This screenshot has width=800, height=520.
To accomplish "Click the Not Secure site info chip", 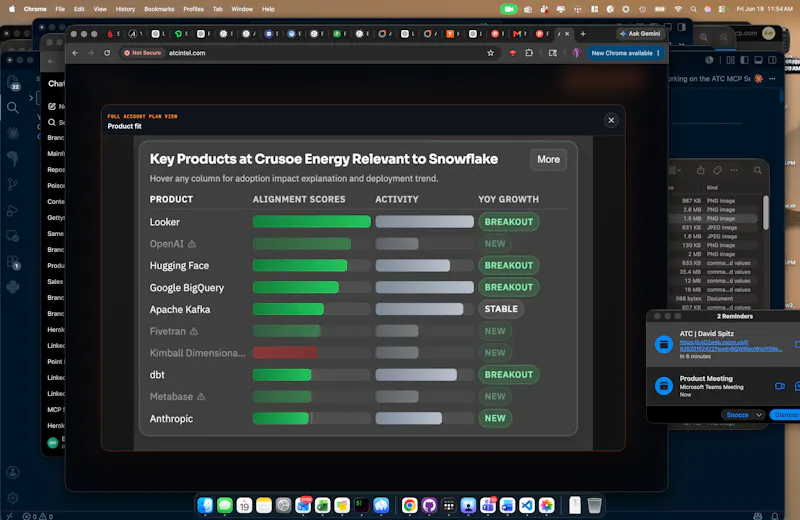I will pyautogui.click(x=142, y=53).
